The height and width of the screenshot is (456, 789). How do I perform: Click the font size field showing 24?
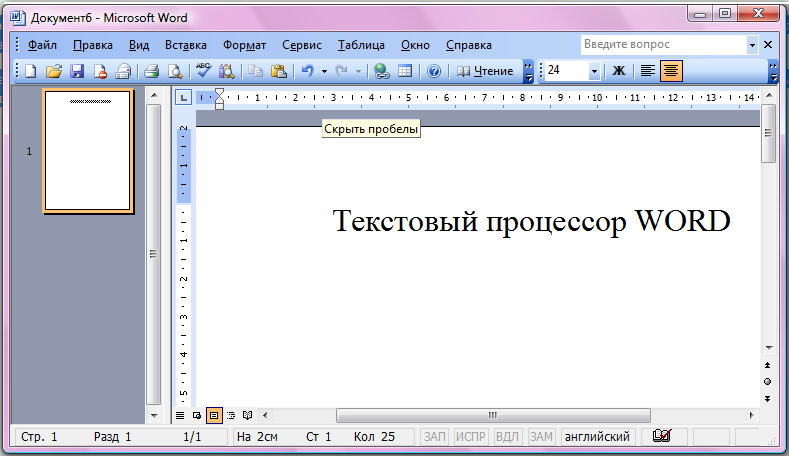click(567, 70)
